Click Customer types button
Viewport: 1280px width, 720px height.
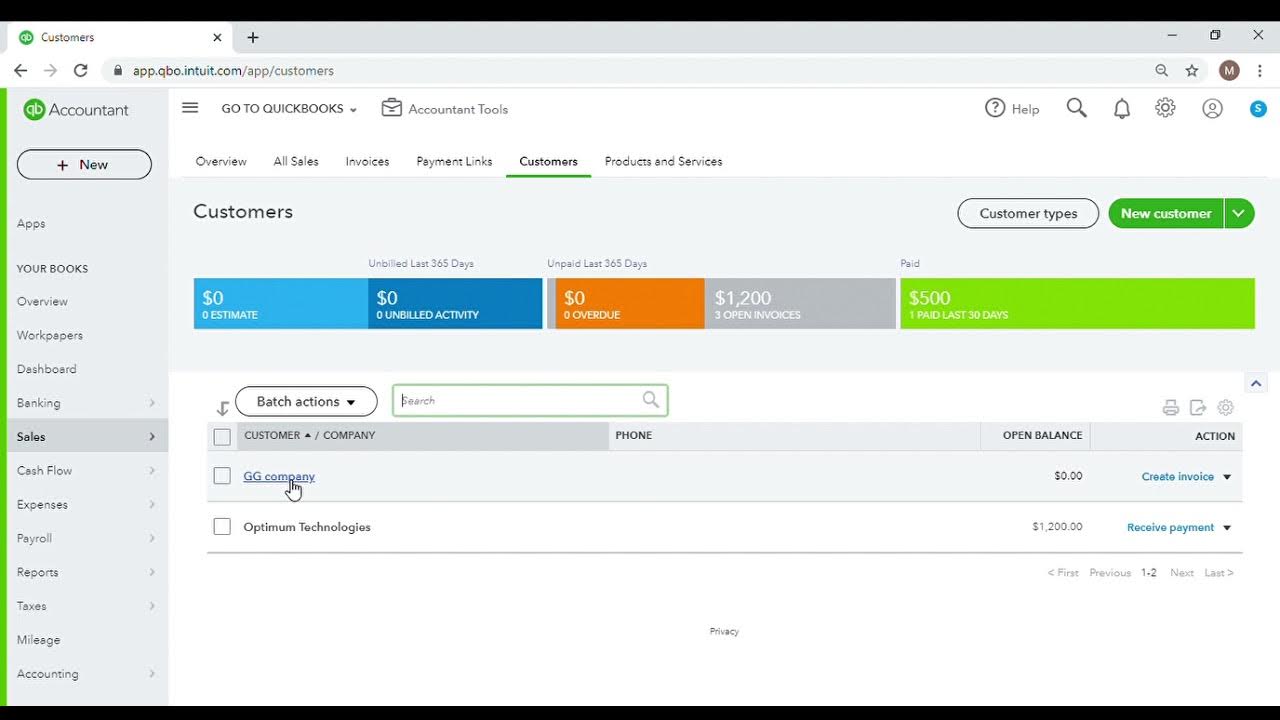1028,213
